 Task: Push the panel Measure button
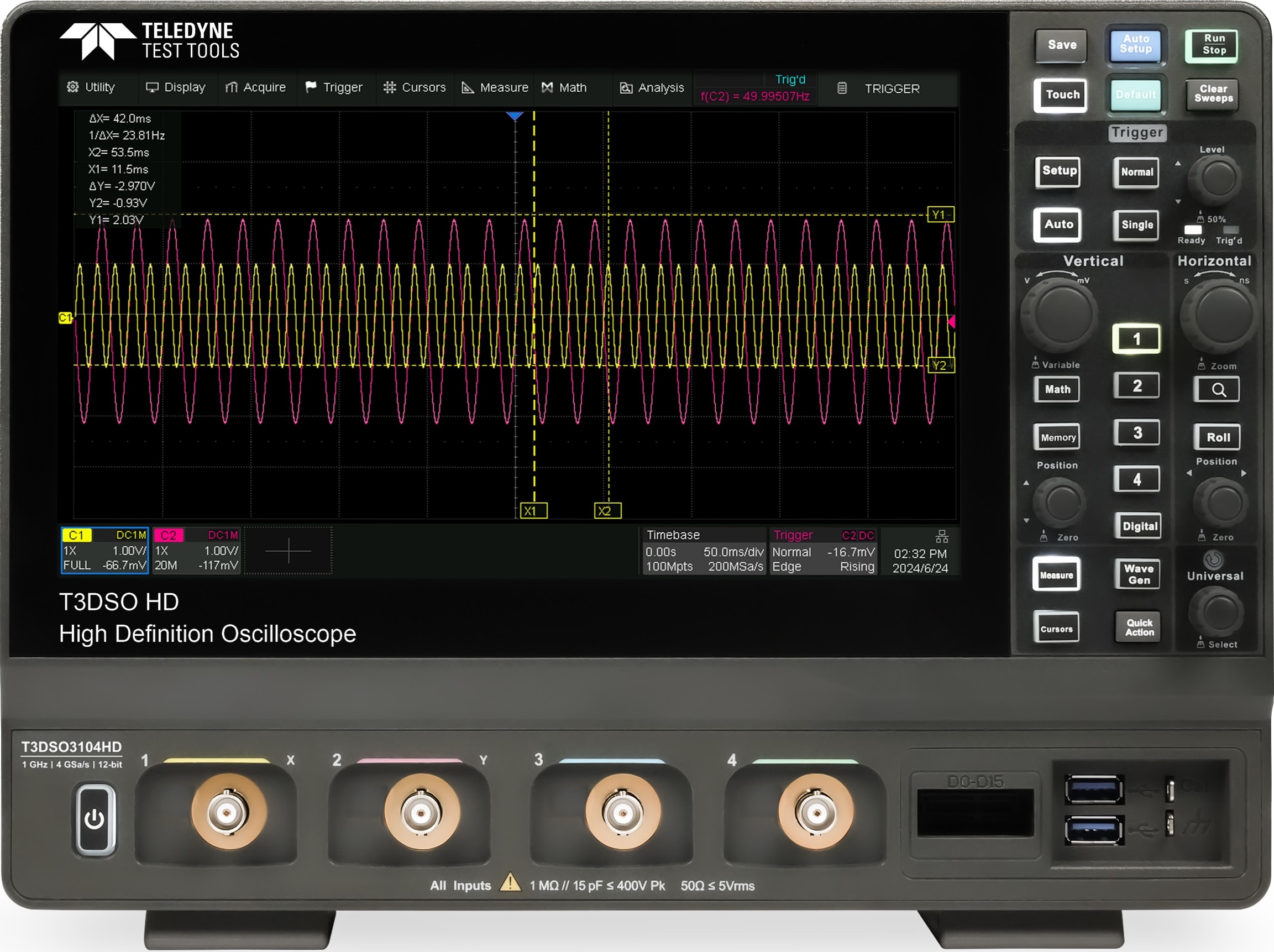click(x=1056, y=574)
